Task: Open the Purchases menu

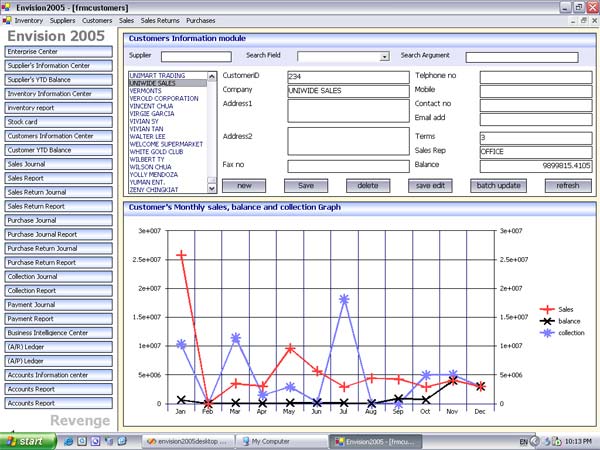Action: (201, 20)
